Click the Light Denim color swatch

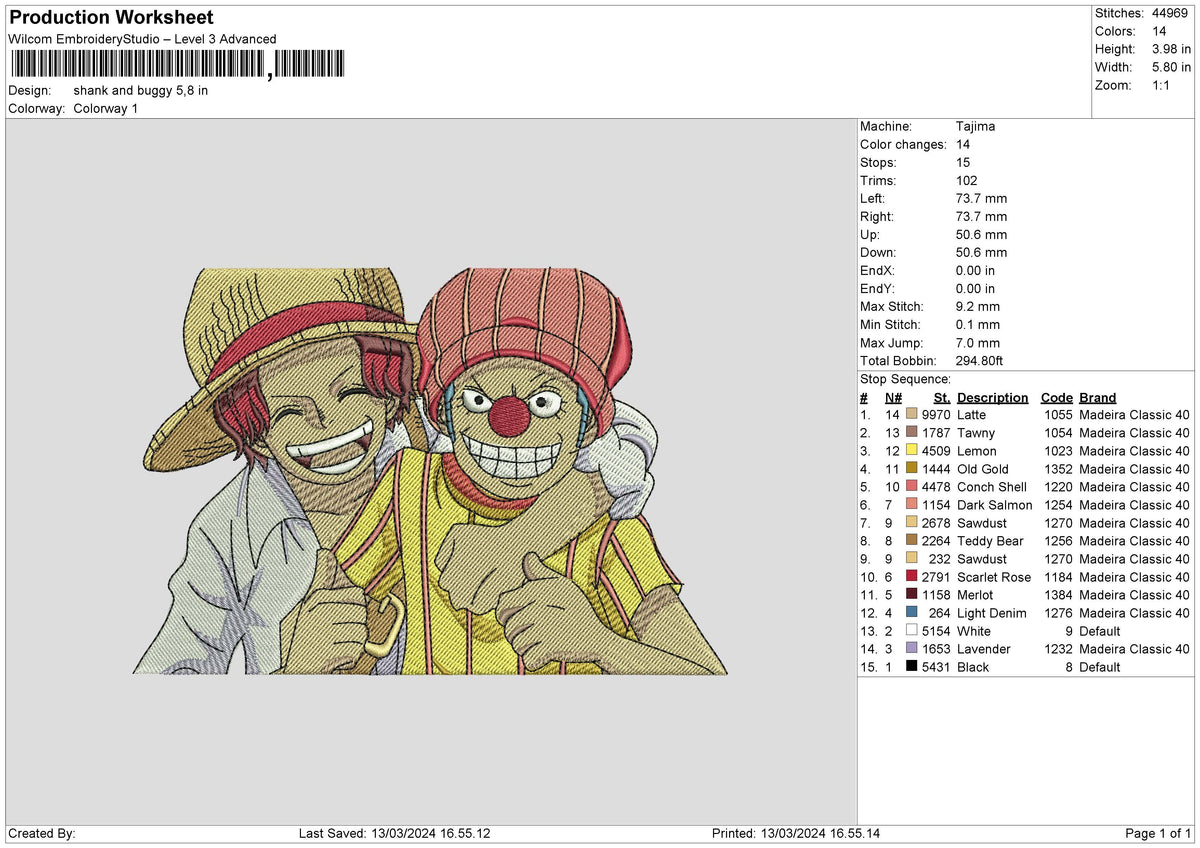(911, 613)
